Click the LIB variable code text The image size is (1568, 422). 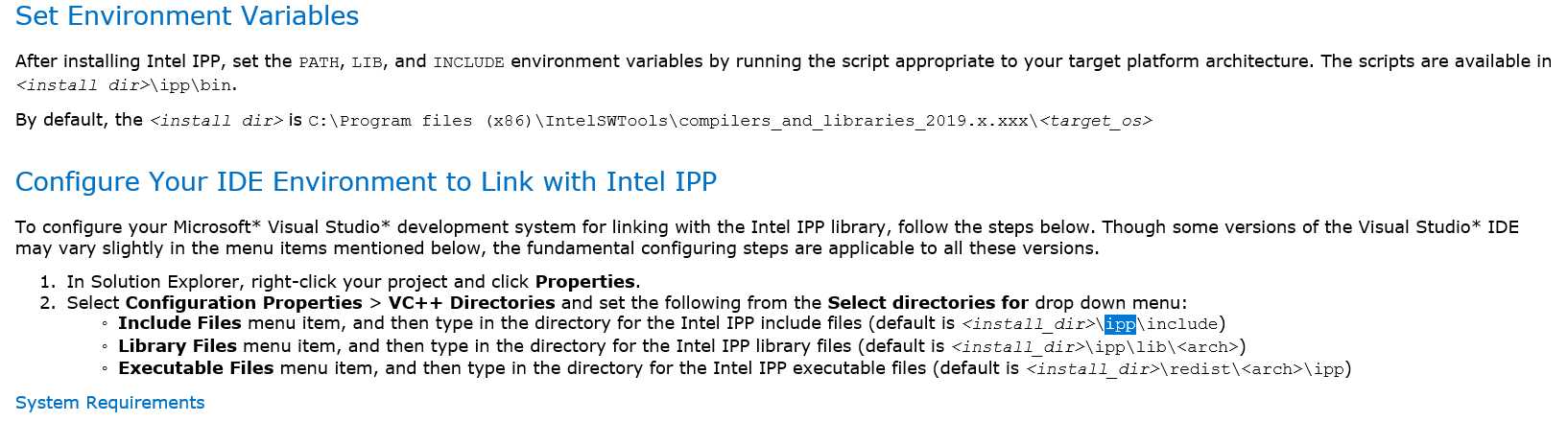(x=367, y=63)
